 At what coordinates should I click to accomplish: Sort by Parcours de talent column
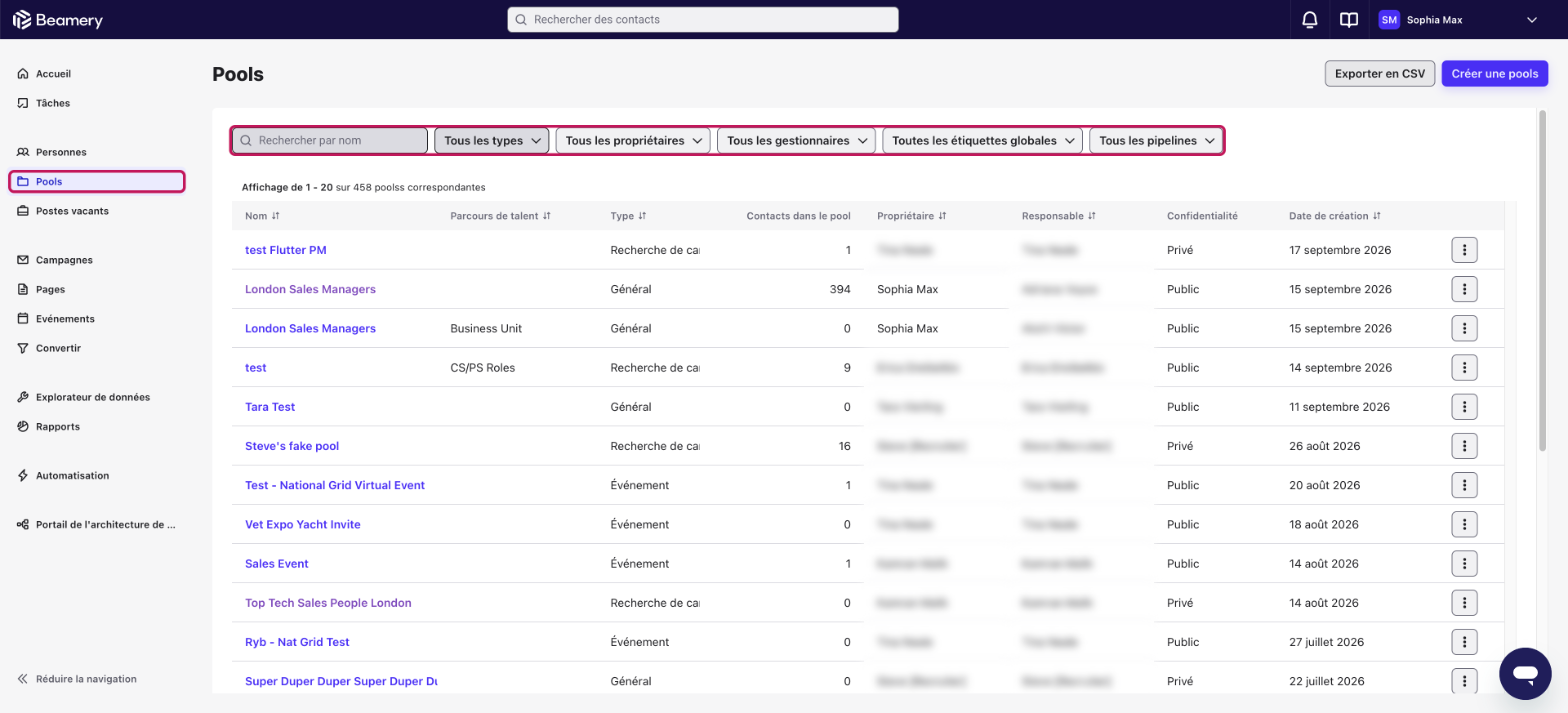point(547,216)
